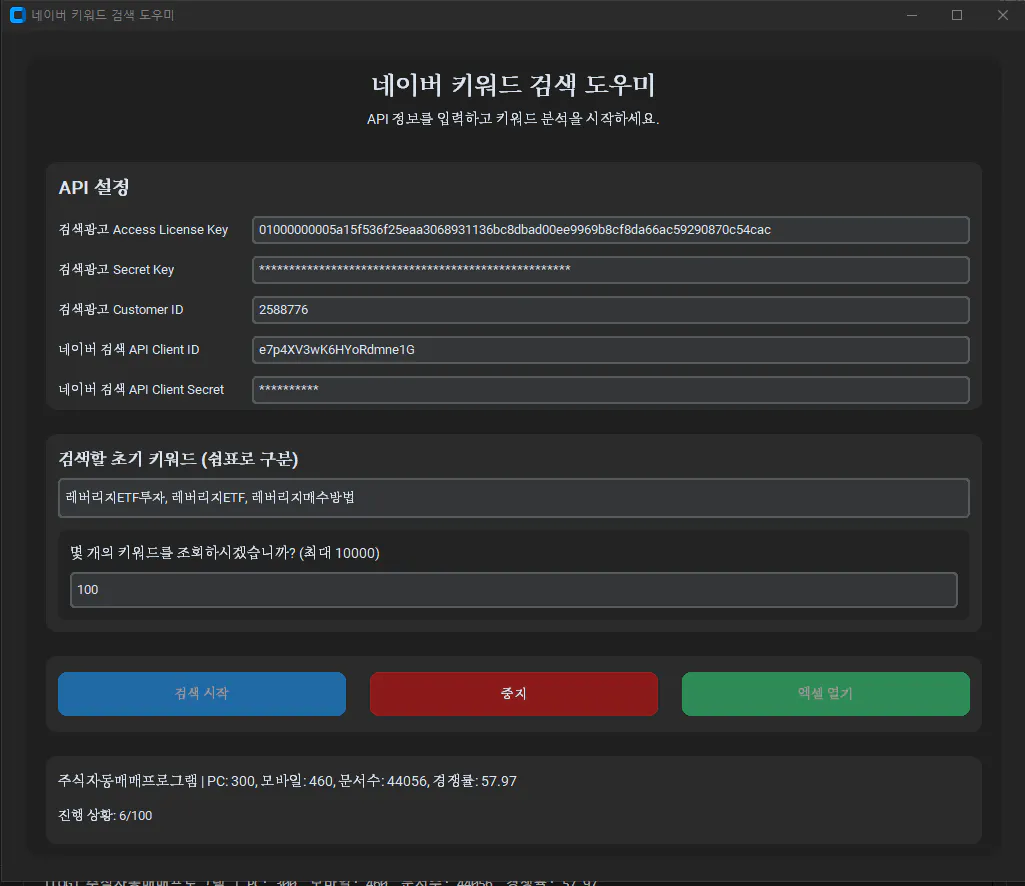The image size is (1025, 886).
Task: Minimize the 네이버 키워드 검색 도우미 window
Action: point(912,15)
